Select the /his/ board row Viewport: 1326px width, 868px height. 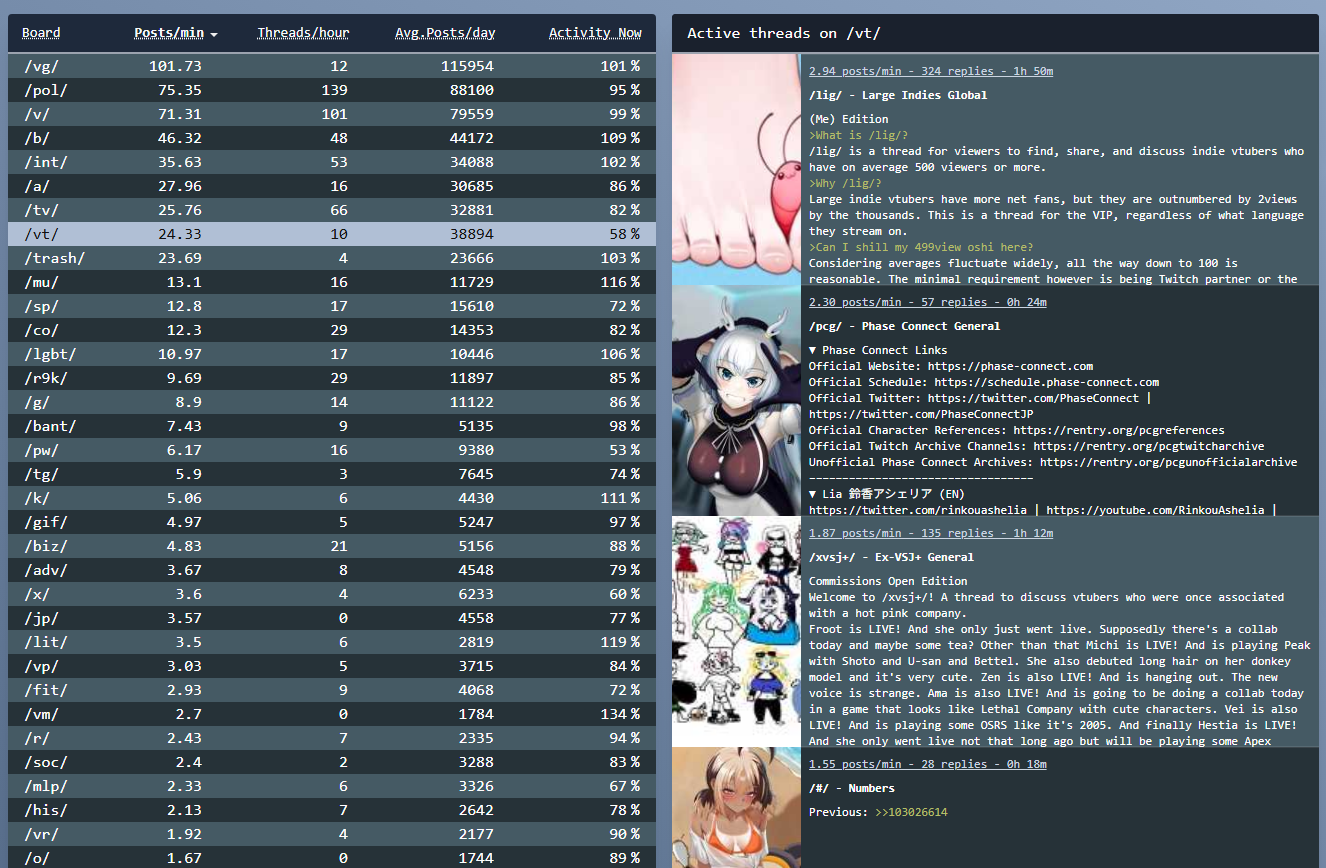pos(332,810)
